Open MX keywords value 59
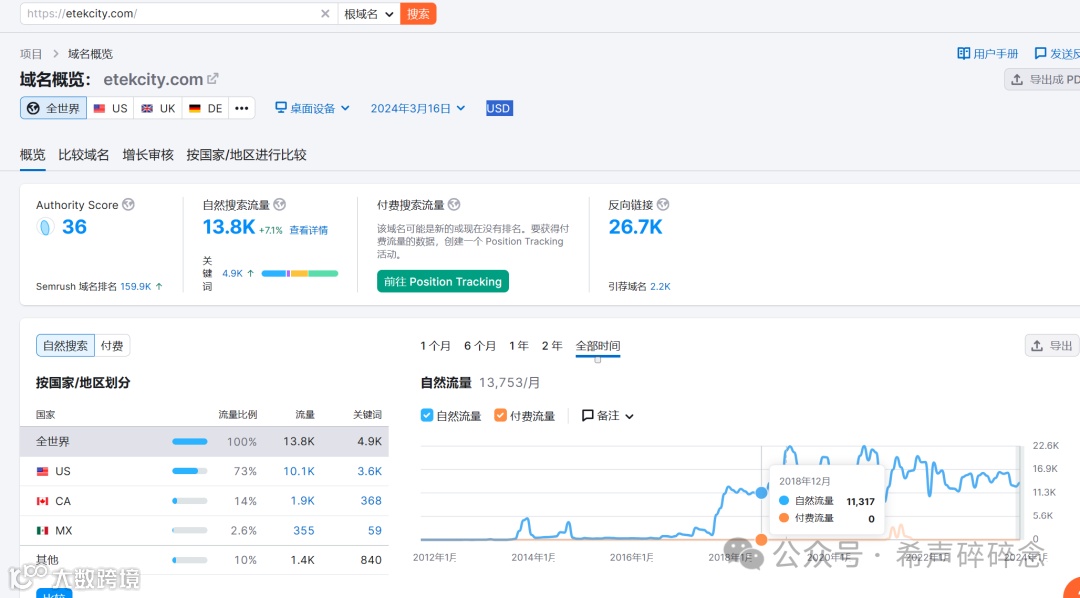 pos(375,530)
